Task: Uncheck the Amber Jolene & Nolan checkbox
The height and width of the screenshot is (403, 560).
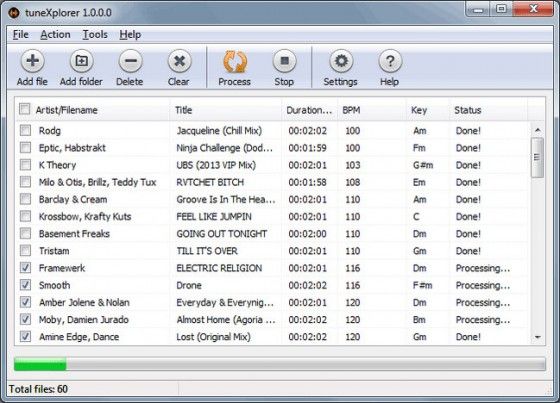Action: click(25, 302)
